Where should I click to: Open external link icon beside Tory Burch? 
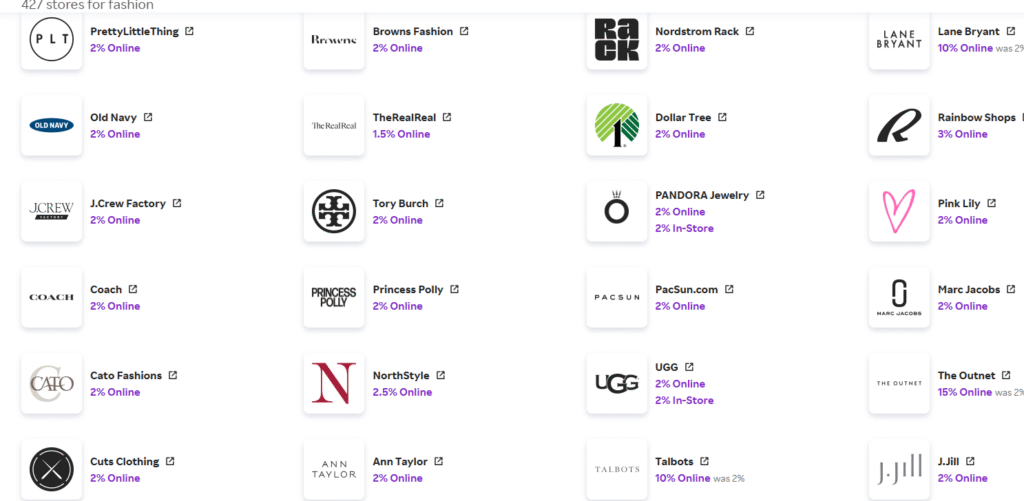(x=439, y=203)
